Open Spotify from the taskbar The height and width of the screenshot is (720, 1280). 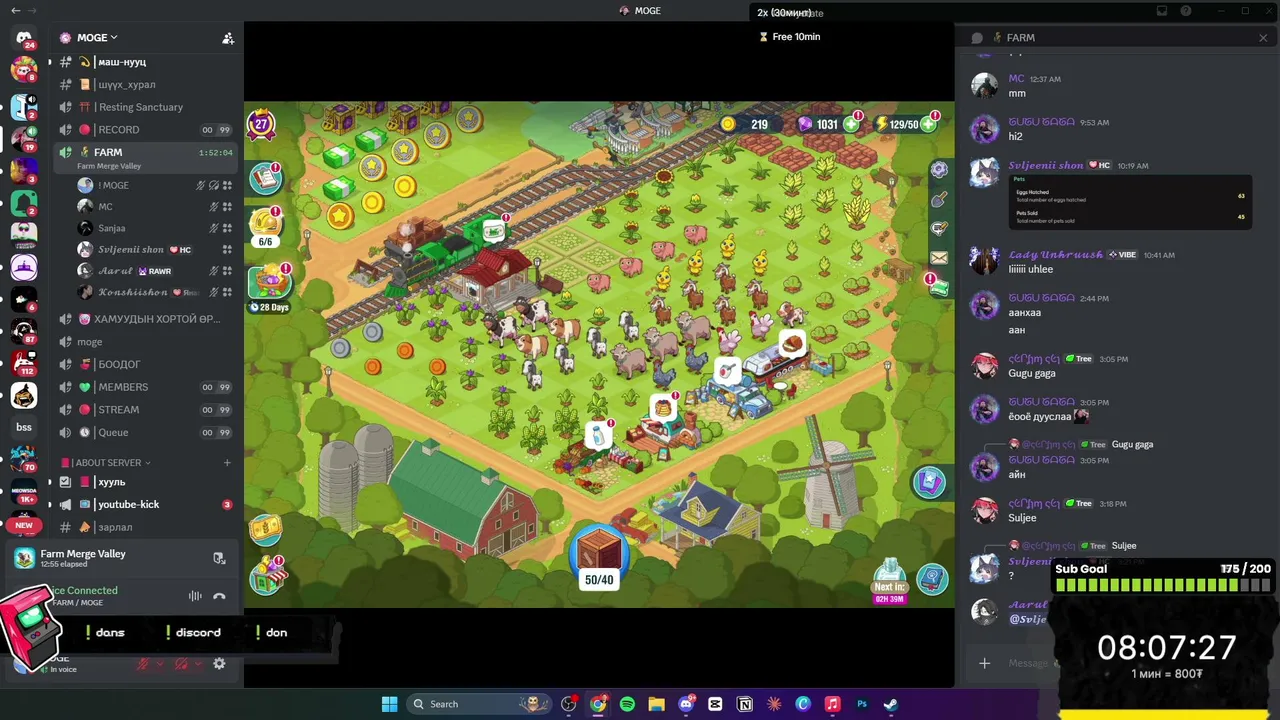pos(627,704)
